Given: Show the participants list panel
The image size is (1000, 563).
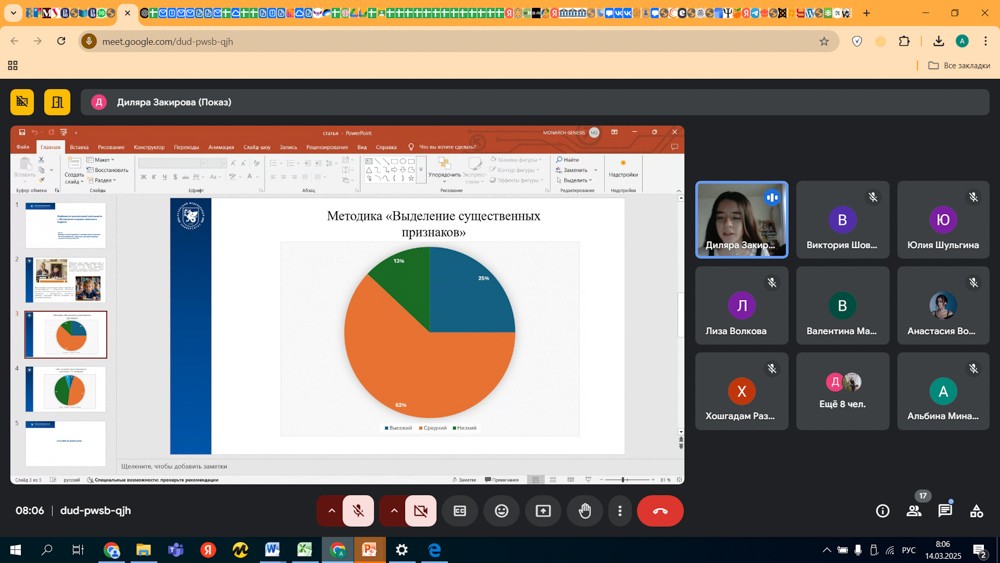Looking at the screenshot, I should pos(914,511).
